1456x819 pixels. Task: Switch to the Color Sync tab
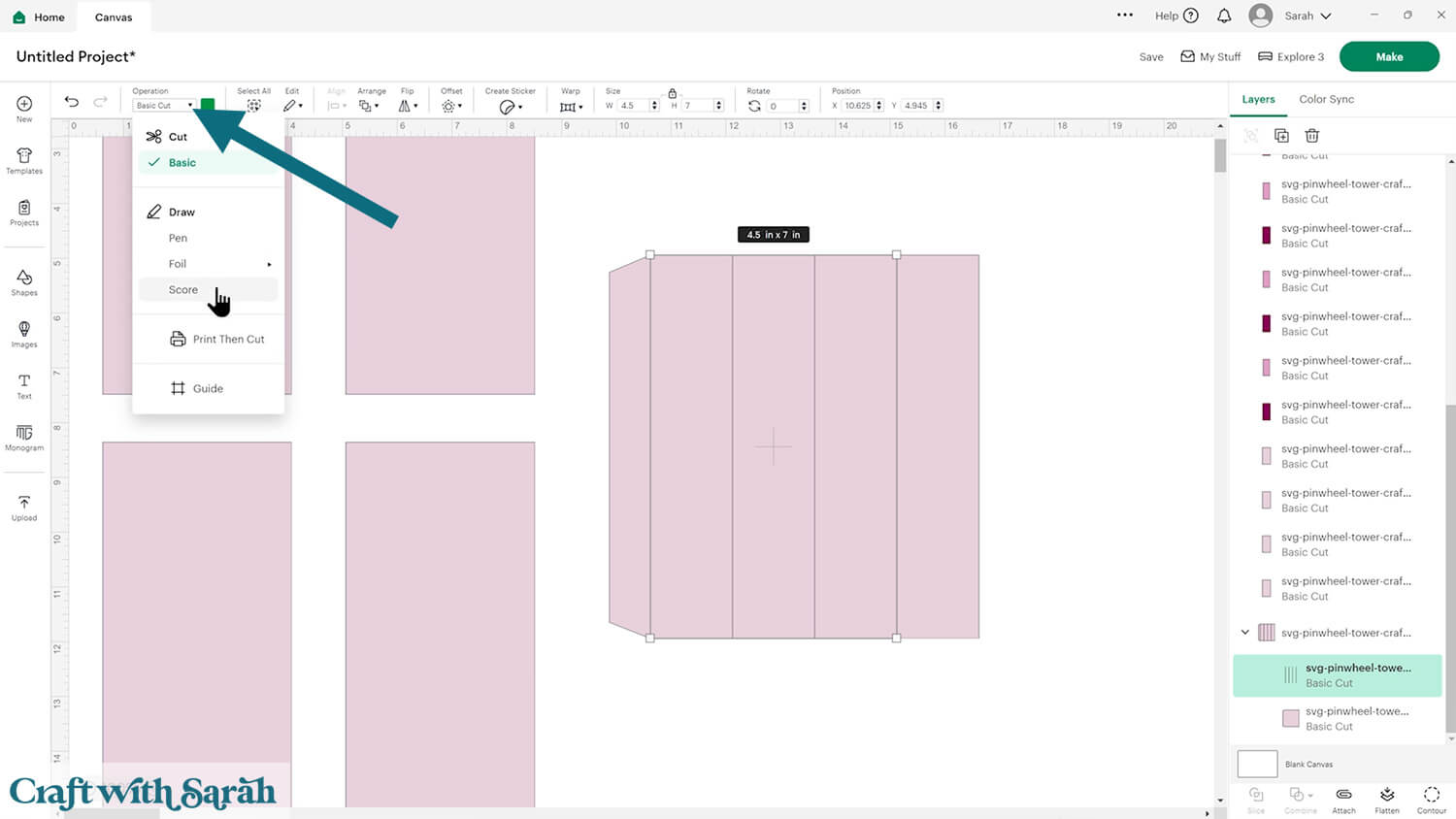click(x=1326, y=99)
